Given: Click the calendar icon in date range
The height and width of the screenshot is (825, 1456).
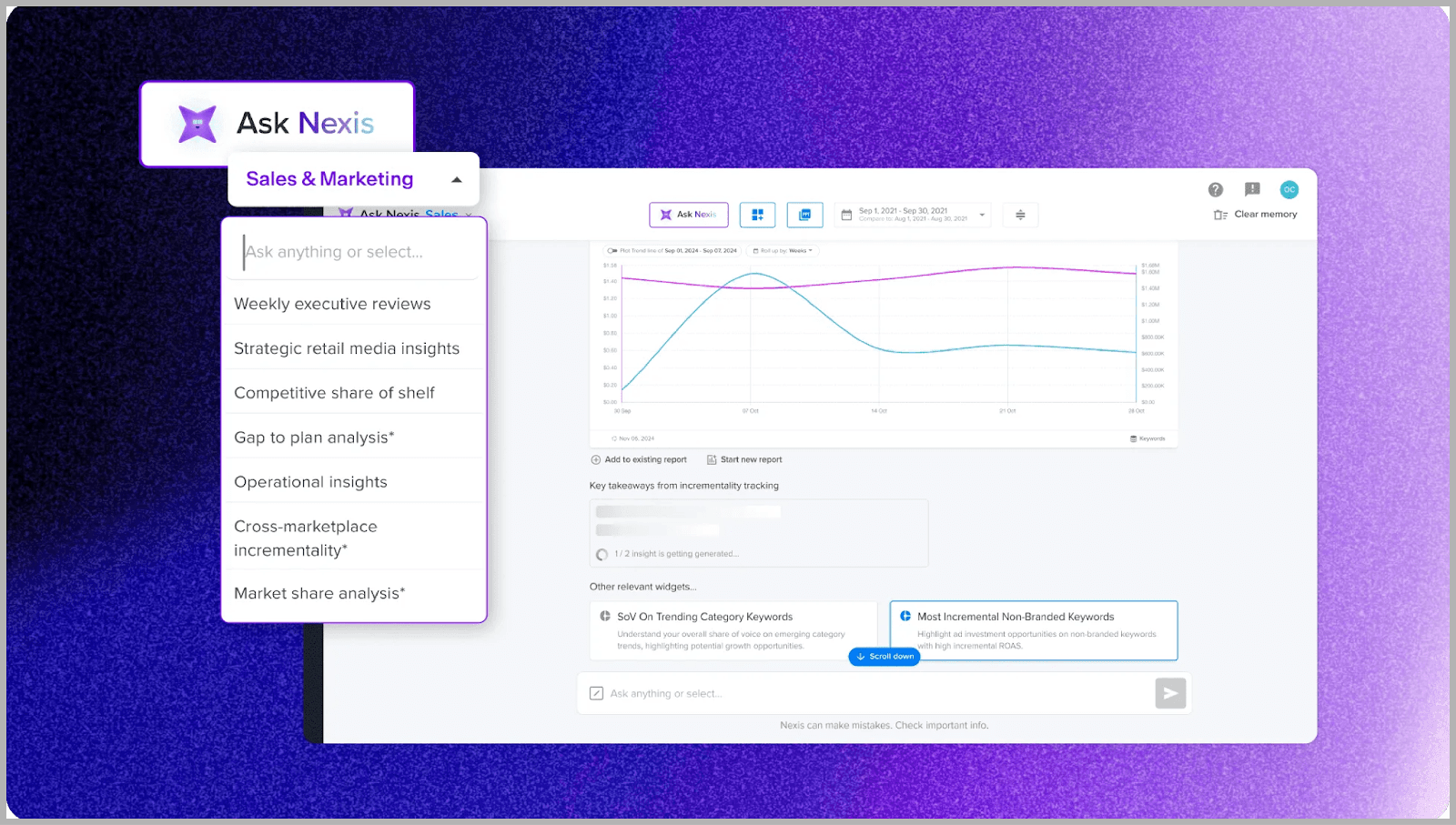Looking at the screenshot, I should pos(846,215).
